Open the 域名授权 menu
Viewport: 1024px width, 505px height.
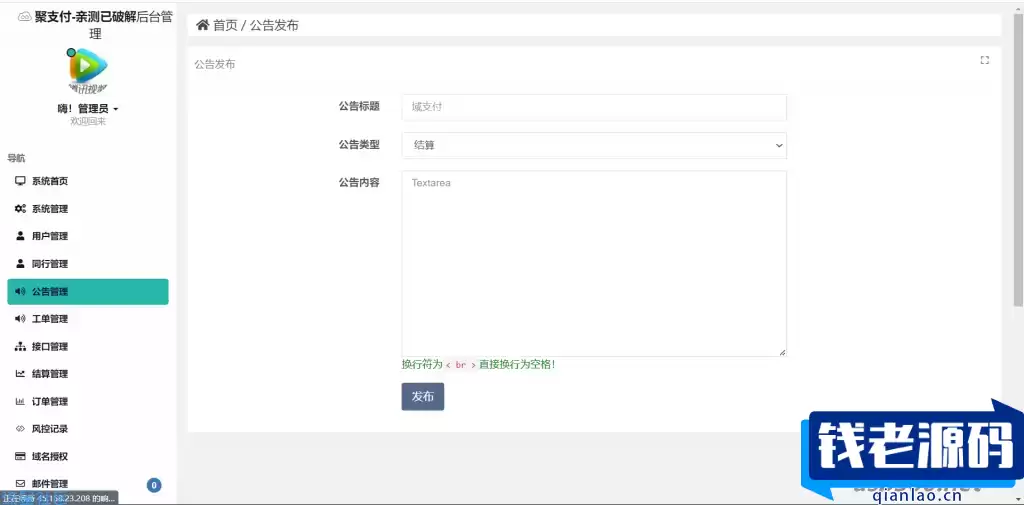[x=88, y=456]
